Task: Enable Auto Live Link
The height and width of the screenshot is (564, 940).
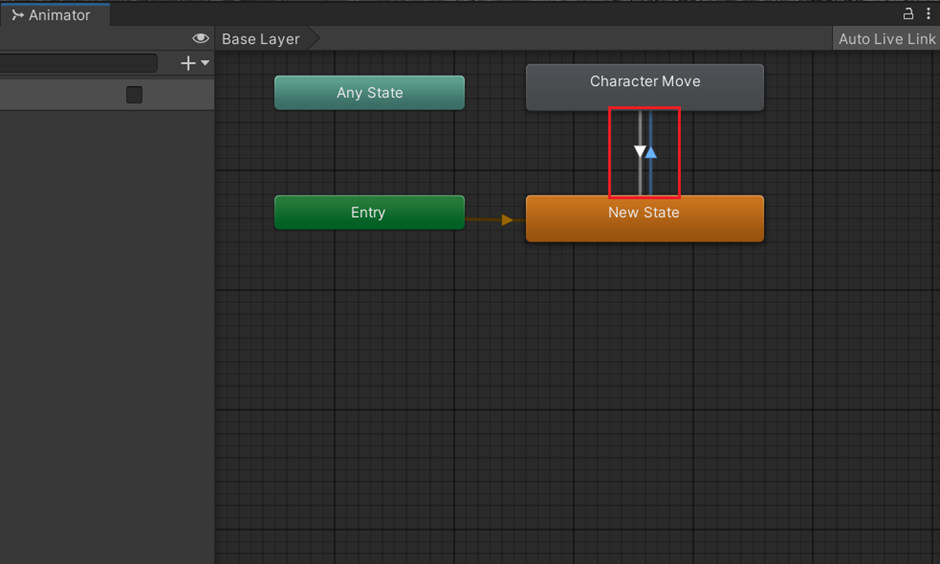Action: click(887, 39)
